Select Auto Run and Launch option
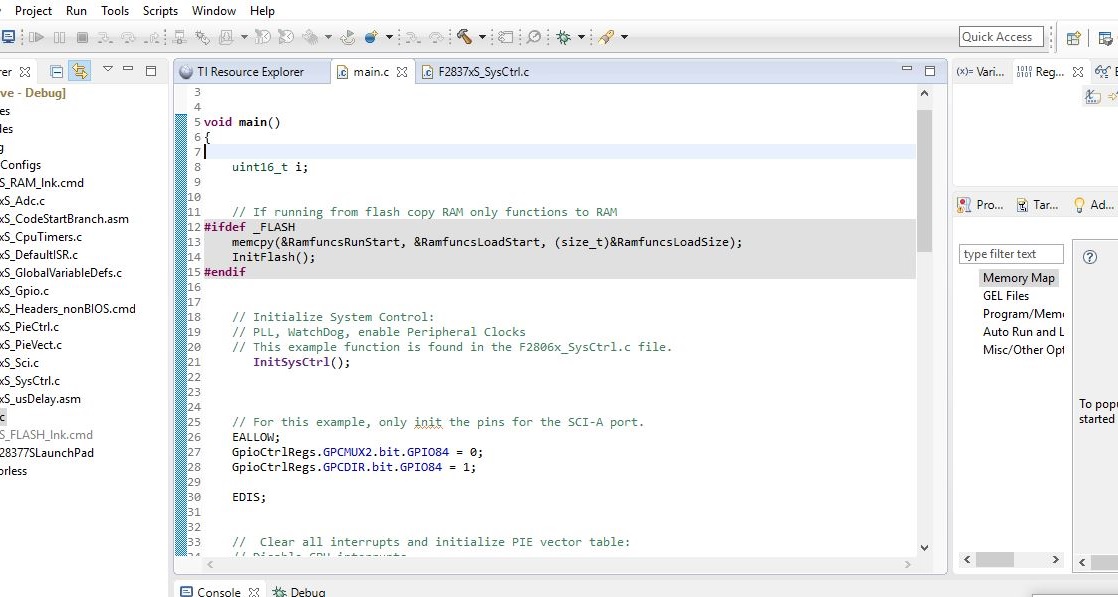1118x597 pixels. coord(1023,332)
